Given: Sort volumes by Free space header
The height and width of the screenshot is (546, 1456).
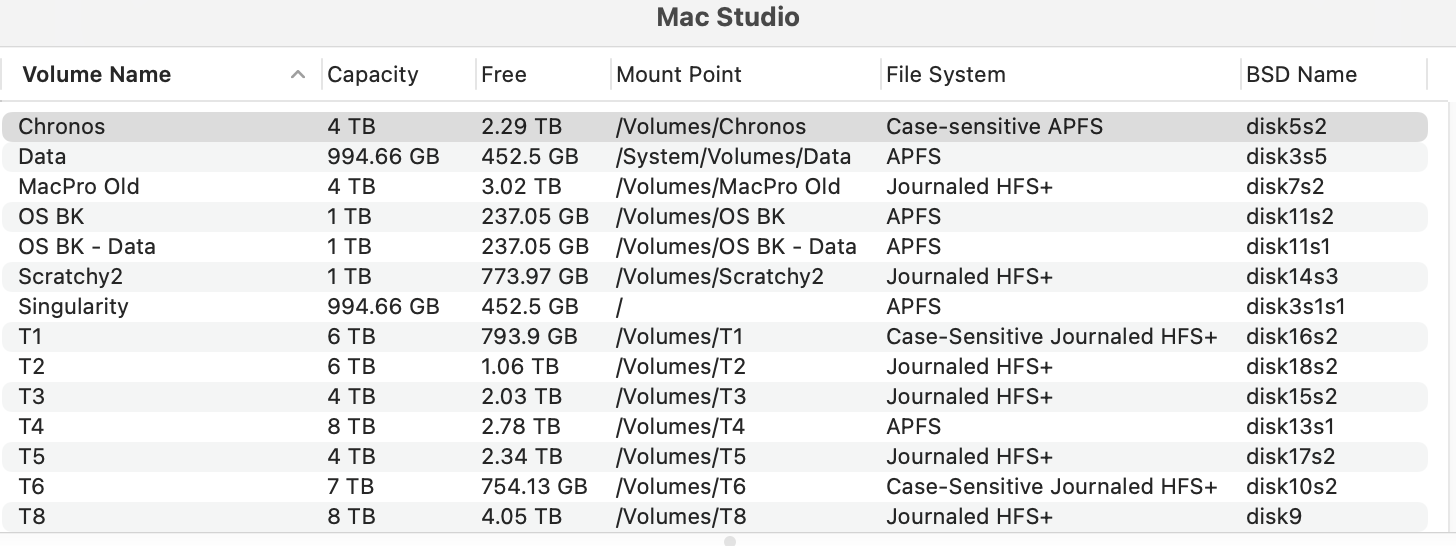Looking at the screenshot, I should coord(504,75).
